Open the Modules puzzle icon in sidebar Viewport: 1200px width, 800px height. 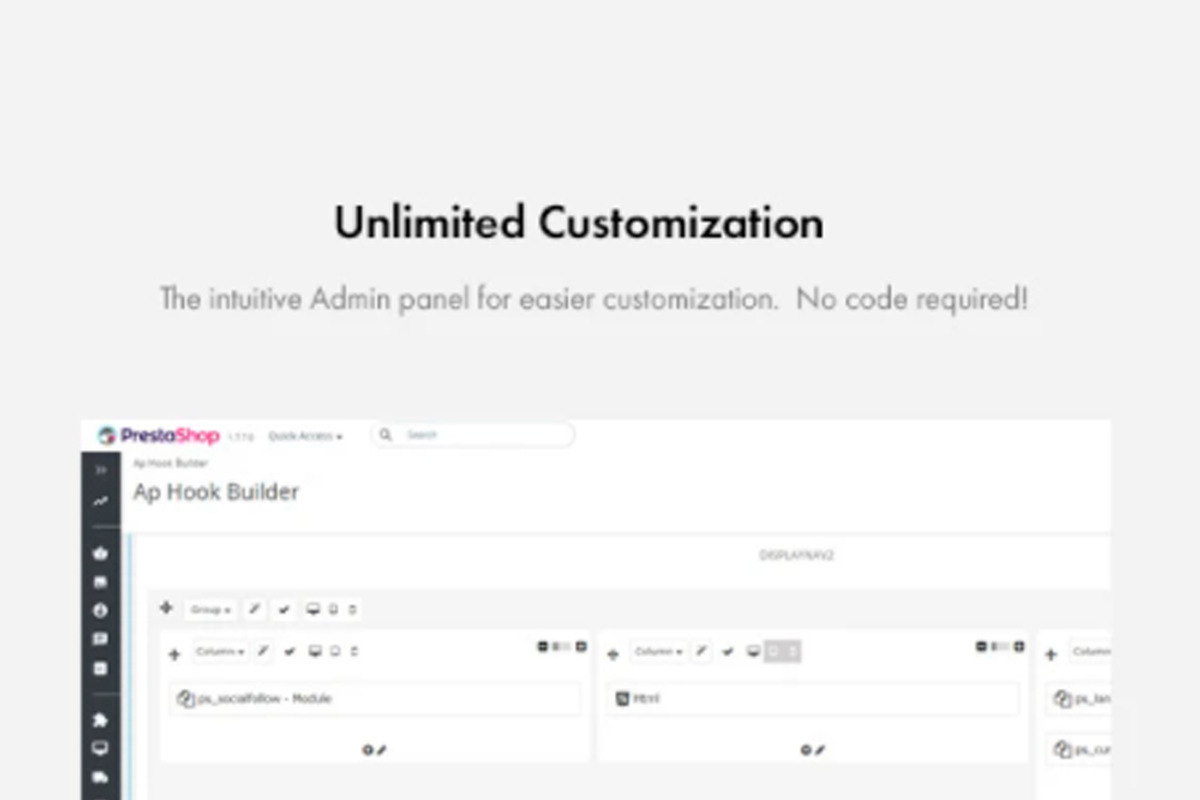[100, 720]
